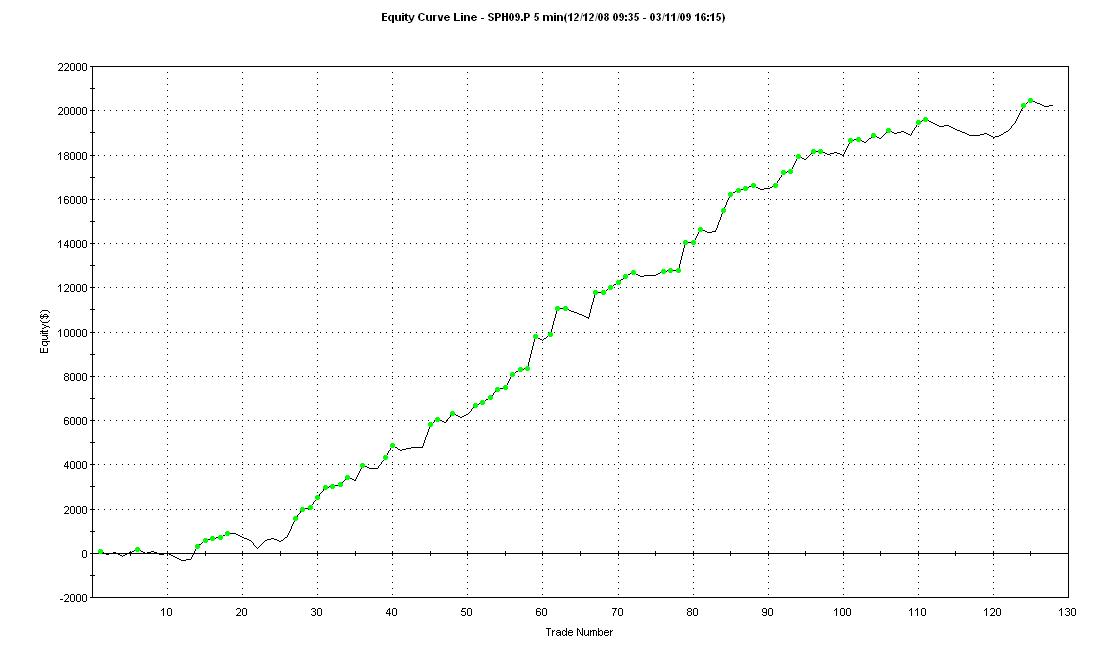This screenshot has width=1118, height=646.
Task: Select trade number 20 on the x-axis
Action: (x=242, y=612)
